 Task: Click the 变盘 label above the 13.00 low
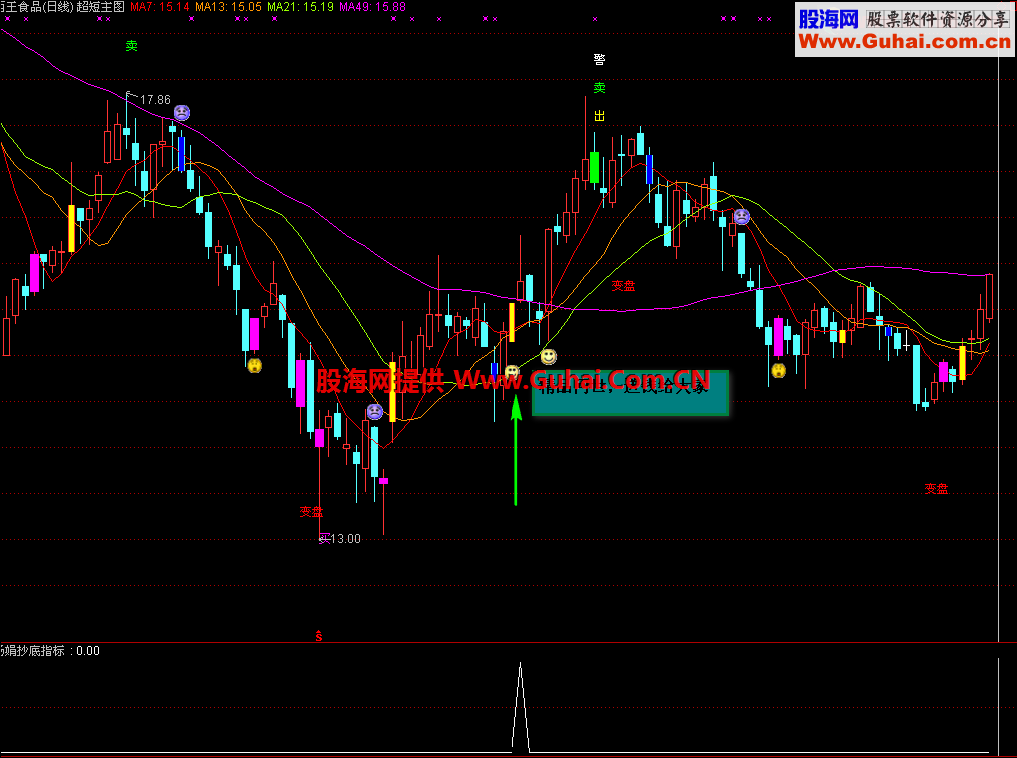click(311, 512)
